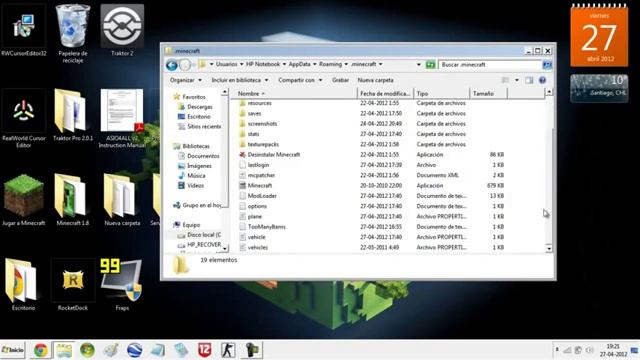
Task: Select the TooManyItems file
Action: (x=371, y=227)
